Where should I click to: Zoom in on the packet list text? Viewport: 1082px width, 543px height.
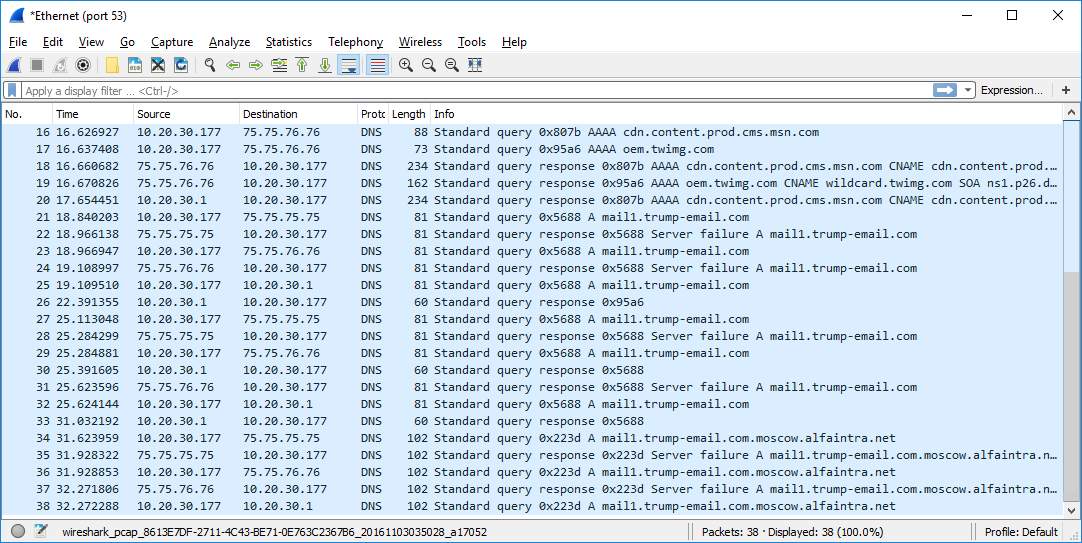pos(406,66)
